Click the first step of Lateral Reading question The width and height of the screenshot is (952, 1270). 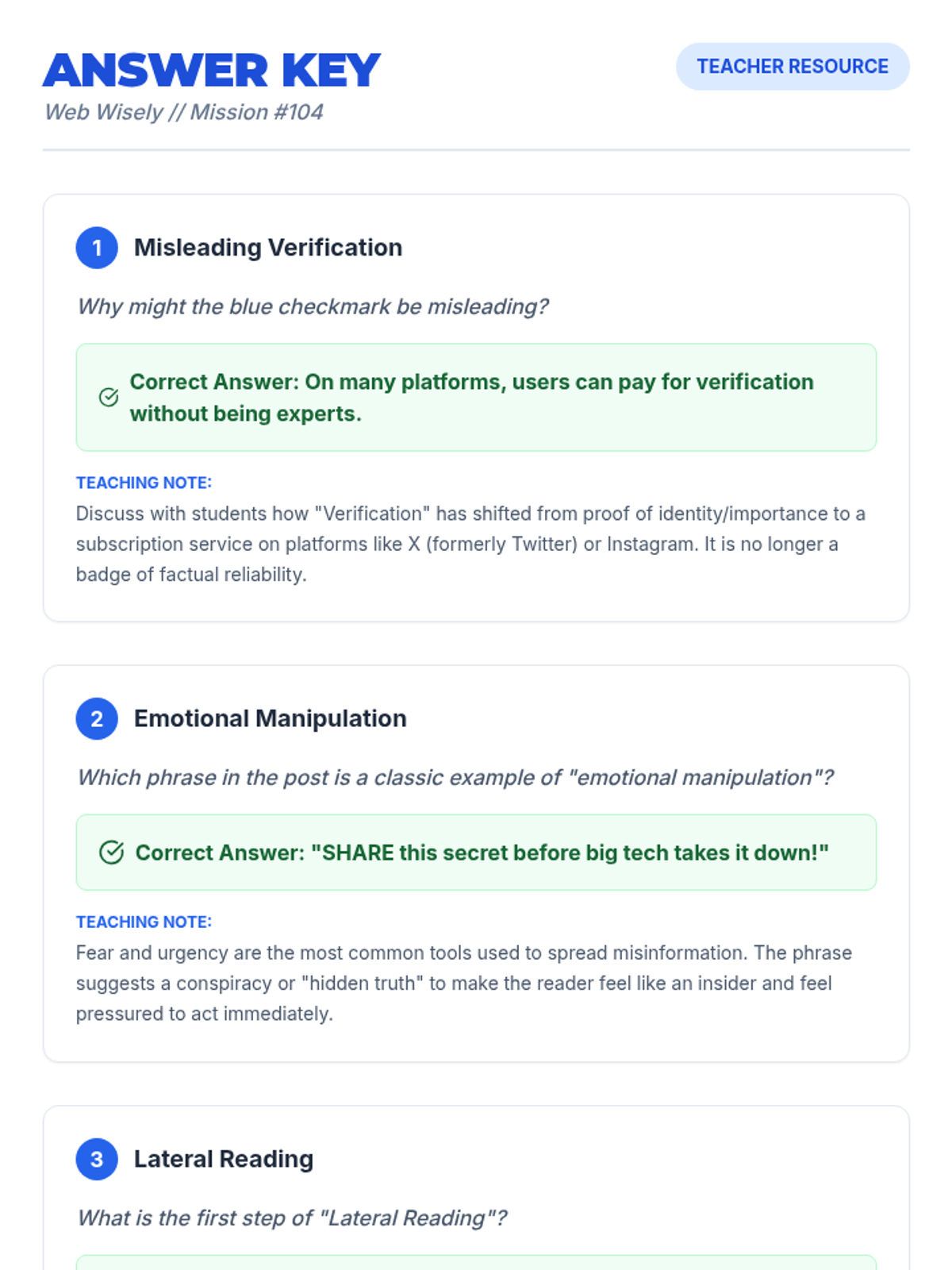tap(292, 1218)
